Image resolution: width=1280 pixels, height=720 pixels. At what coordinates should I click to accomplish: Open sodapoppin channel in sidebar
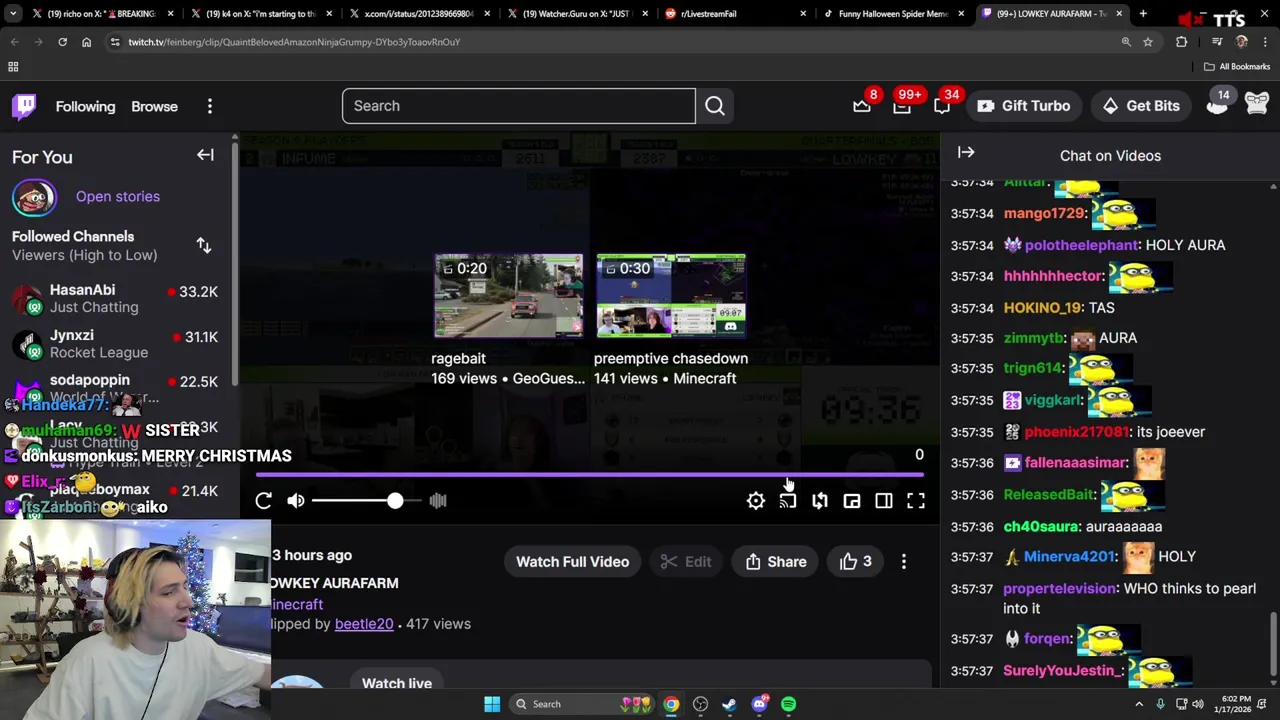click(x=115, y=388)
